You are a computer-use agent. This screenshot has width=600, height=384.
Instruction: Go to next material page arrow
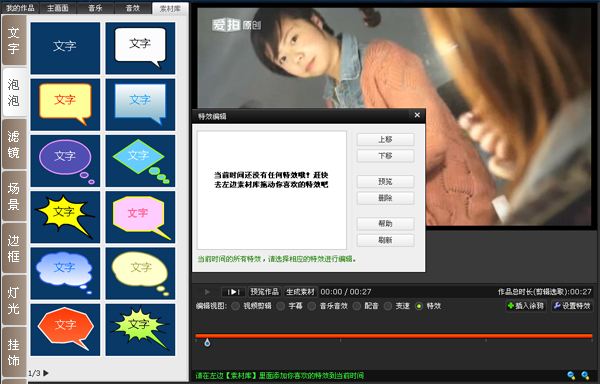[x=46, y=373]
